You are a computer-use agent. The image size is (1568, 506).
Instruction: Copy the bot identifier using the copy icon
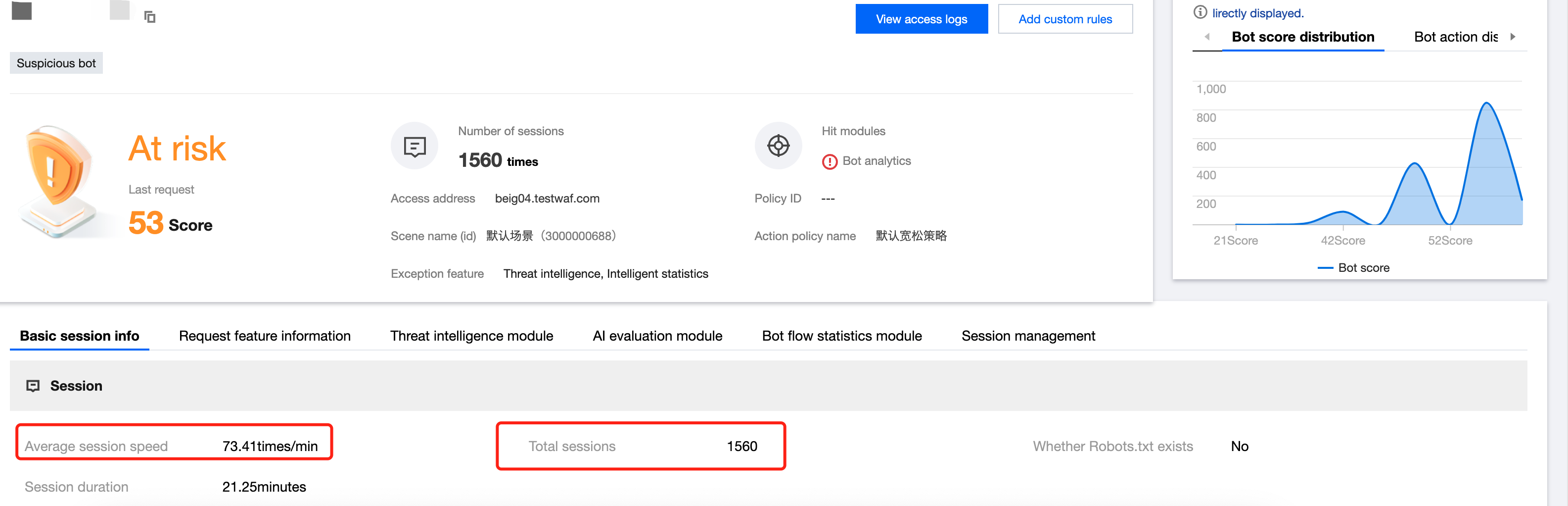coord(150,17)
